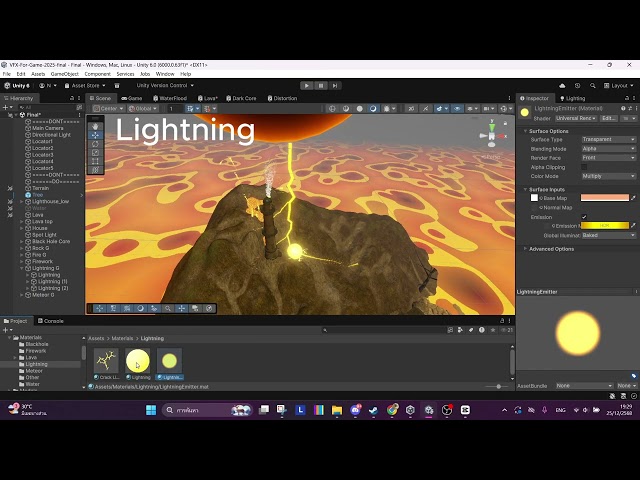
Task: Collapse Lightning G in Hierarchy
Action: pos(22,268)
